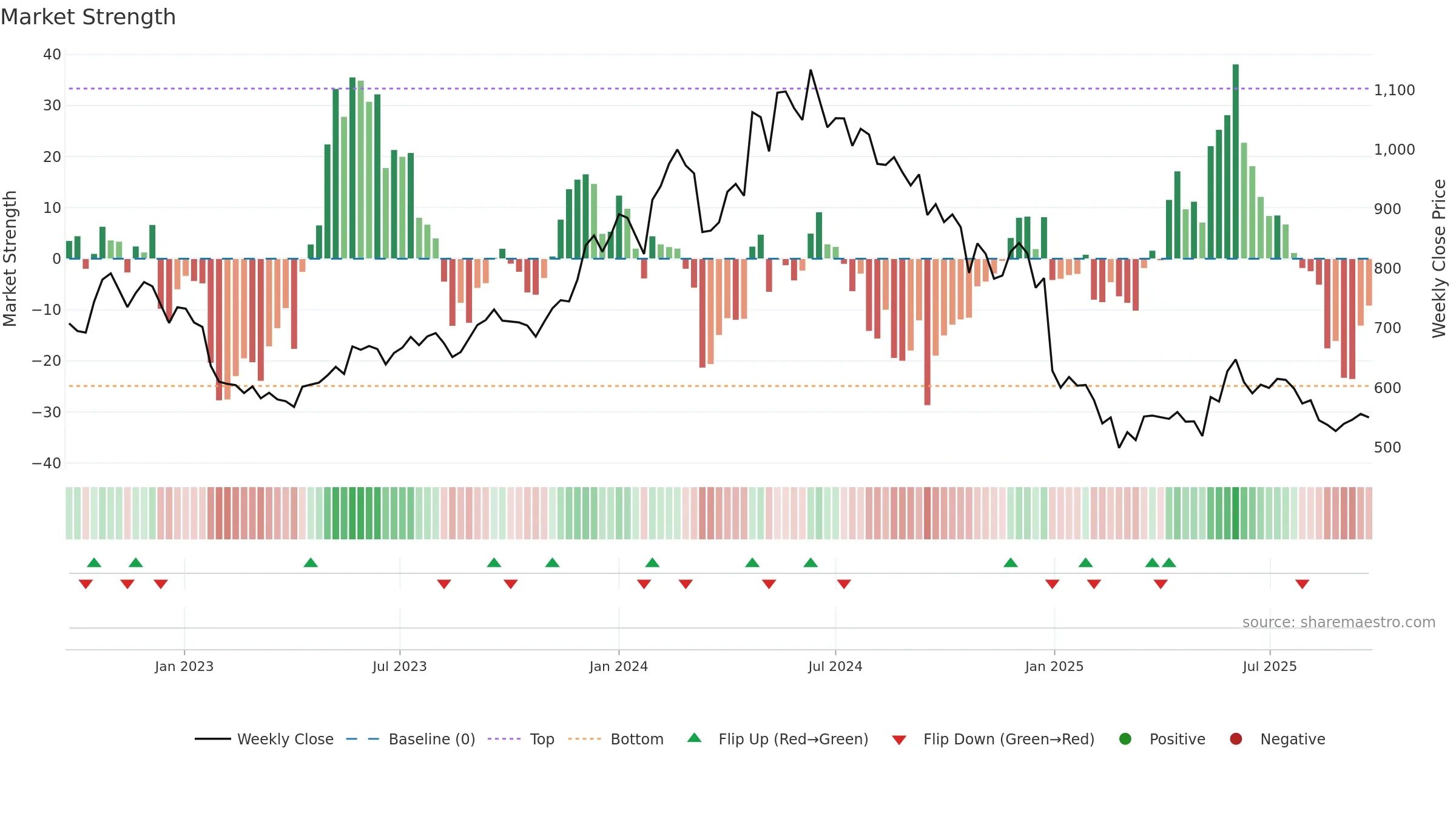Select the Jan 2024 x-axis label
This screenshot has width=1456, height=819.
click(x=619, y=666)
